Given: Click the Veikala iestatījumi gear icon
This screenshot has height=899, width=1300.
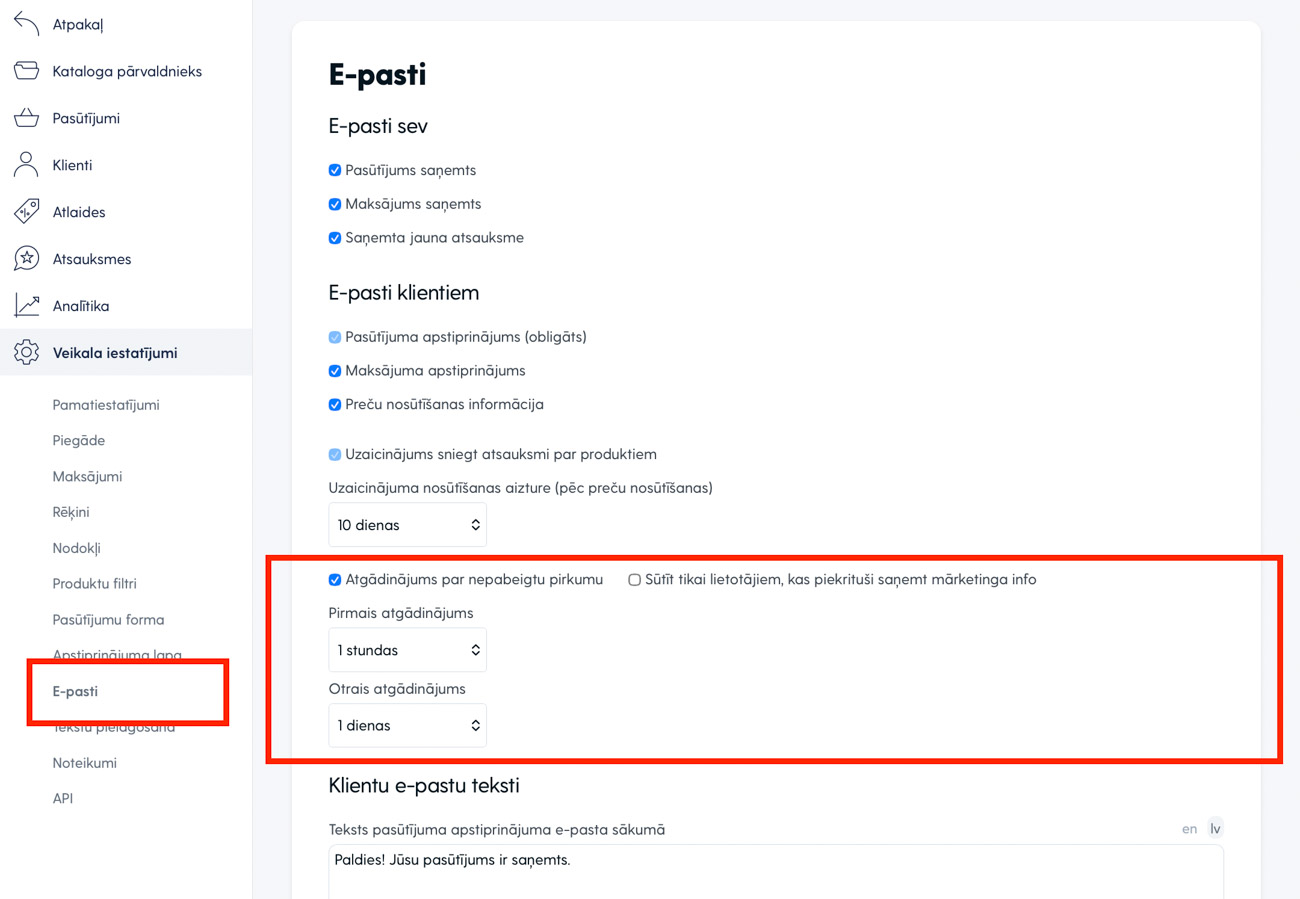Looking at the screenshot, I should coord(27,353).
